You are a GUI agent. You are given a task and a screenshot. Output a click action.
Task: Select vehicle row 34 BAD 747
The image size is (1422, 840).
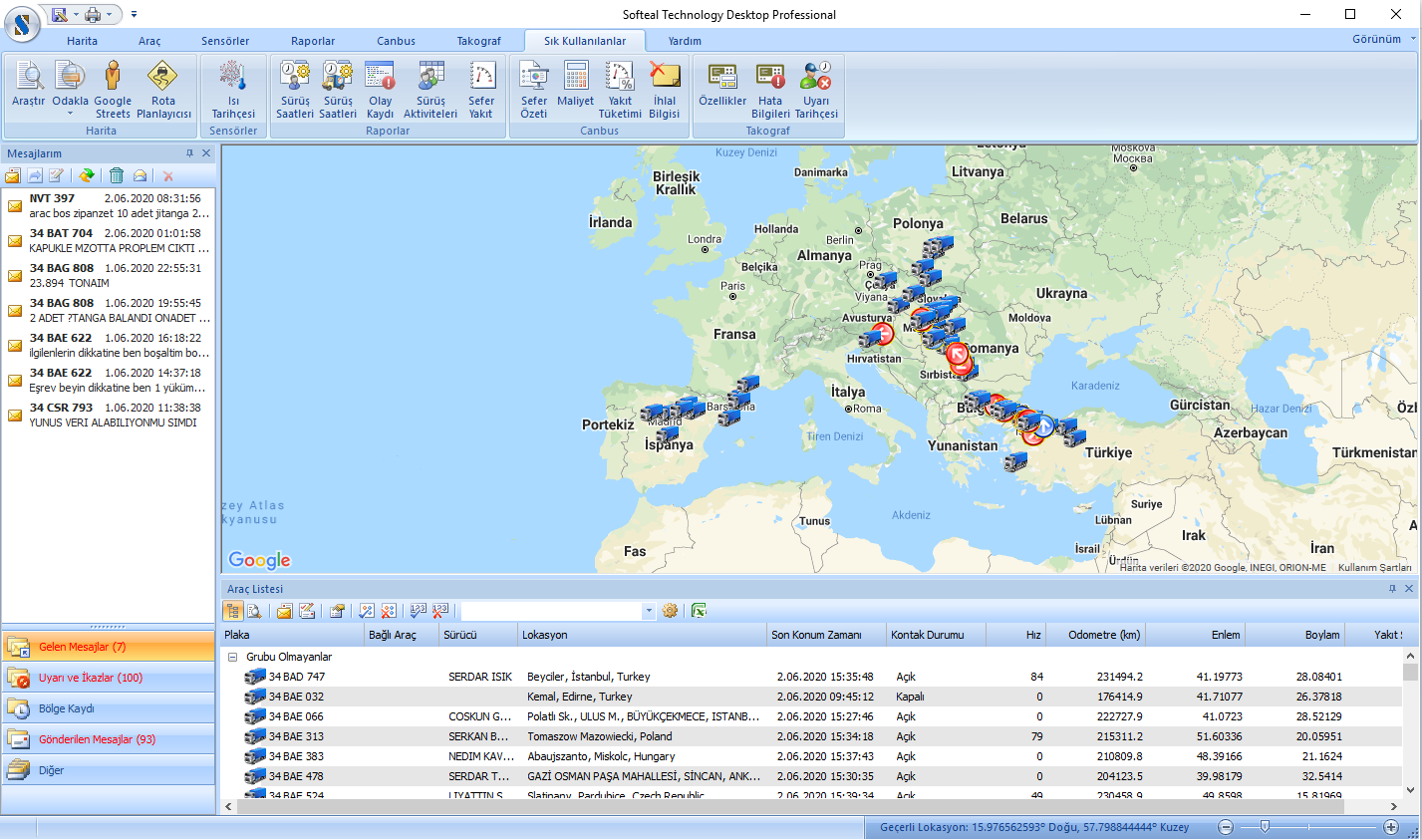coord(811,677)
